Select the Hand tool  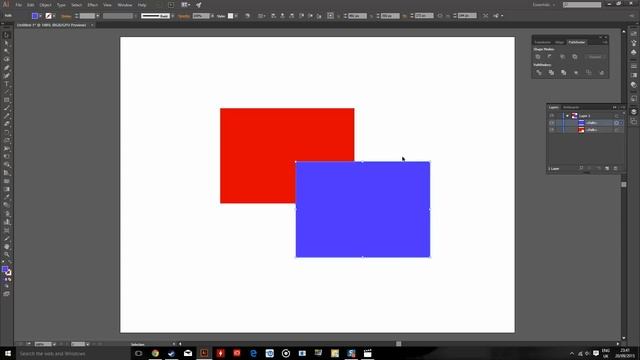point(6,247)
